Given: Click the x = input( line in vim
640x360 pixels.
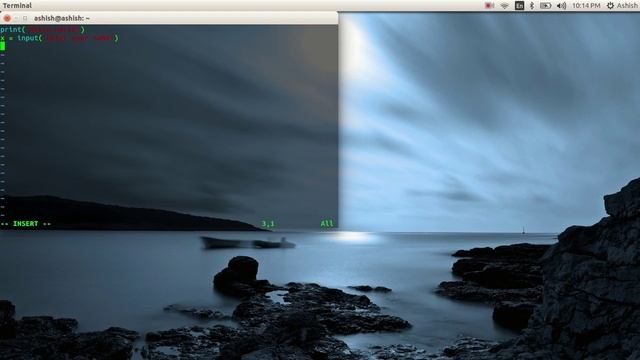Looking at the screenshot, I should point(59,38).
